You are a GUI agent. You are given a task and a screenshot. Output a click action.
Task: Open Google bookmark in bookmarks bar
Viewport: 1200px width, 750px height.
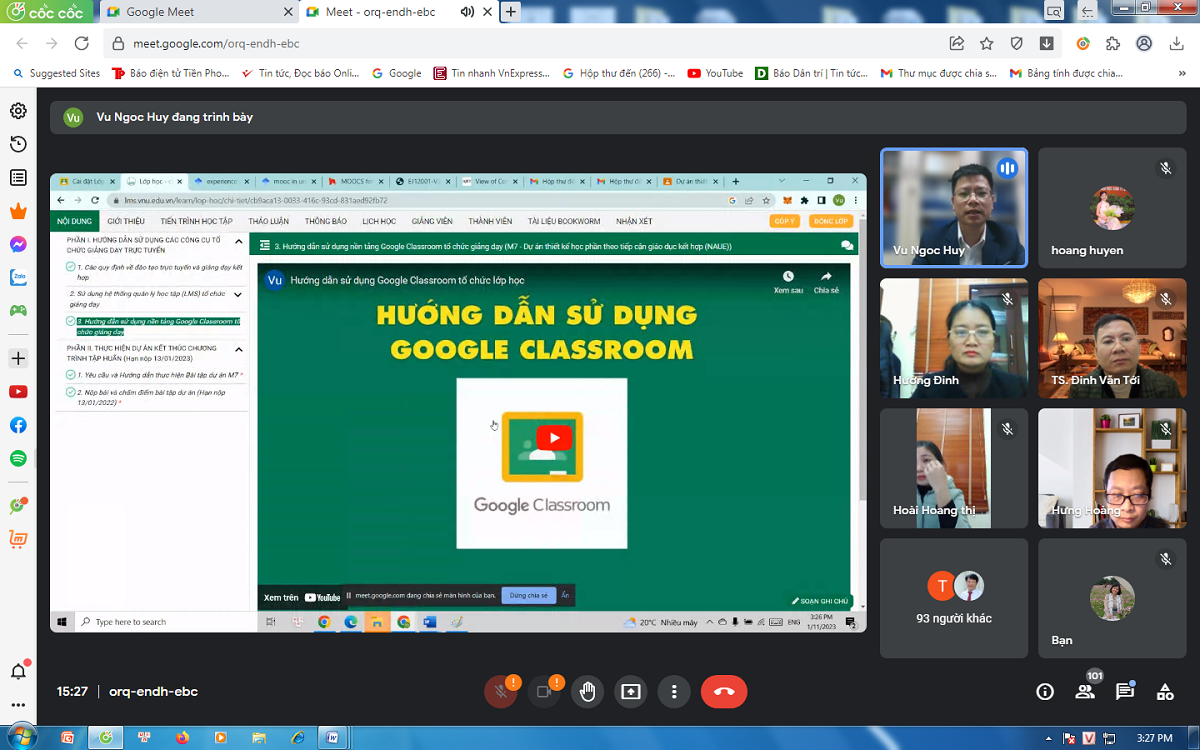(396, 73)
